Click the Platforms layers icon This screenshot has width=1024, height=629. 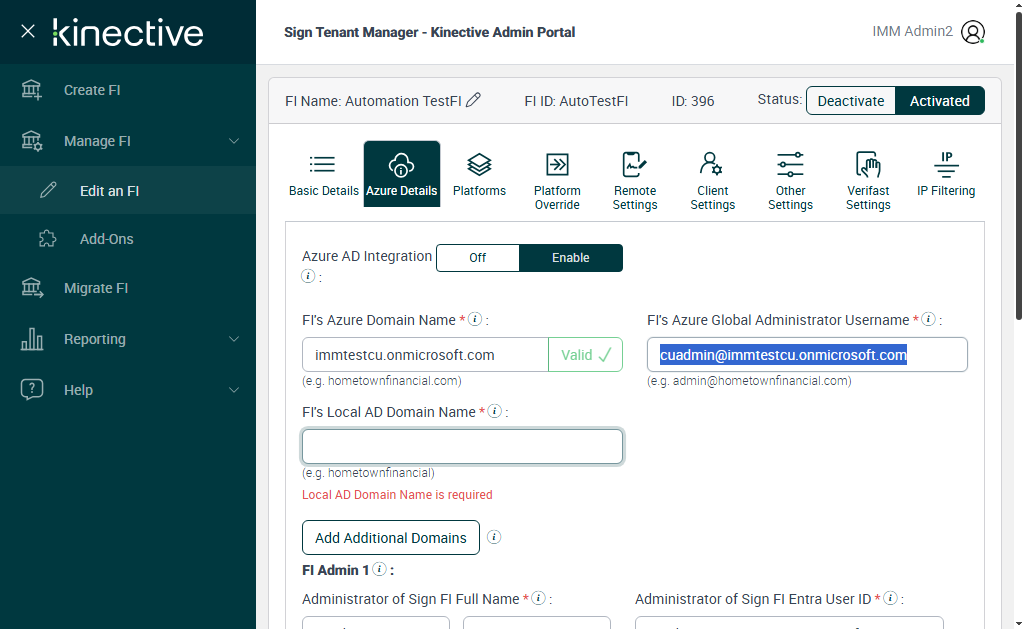click(479, 165)
